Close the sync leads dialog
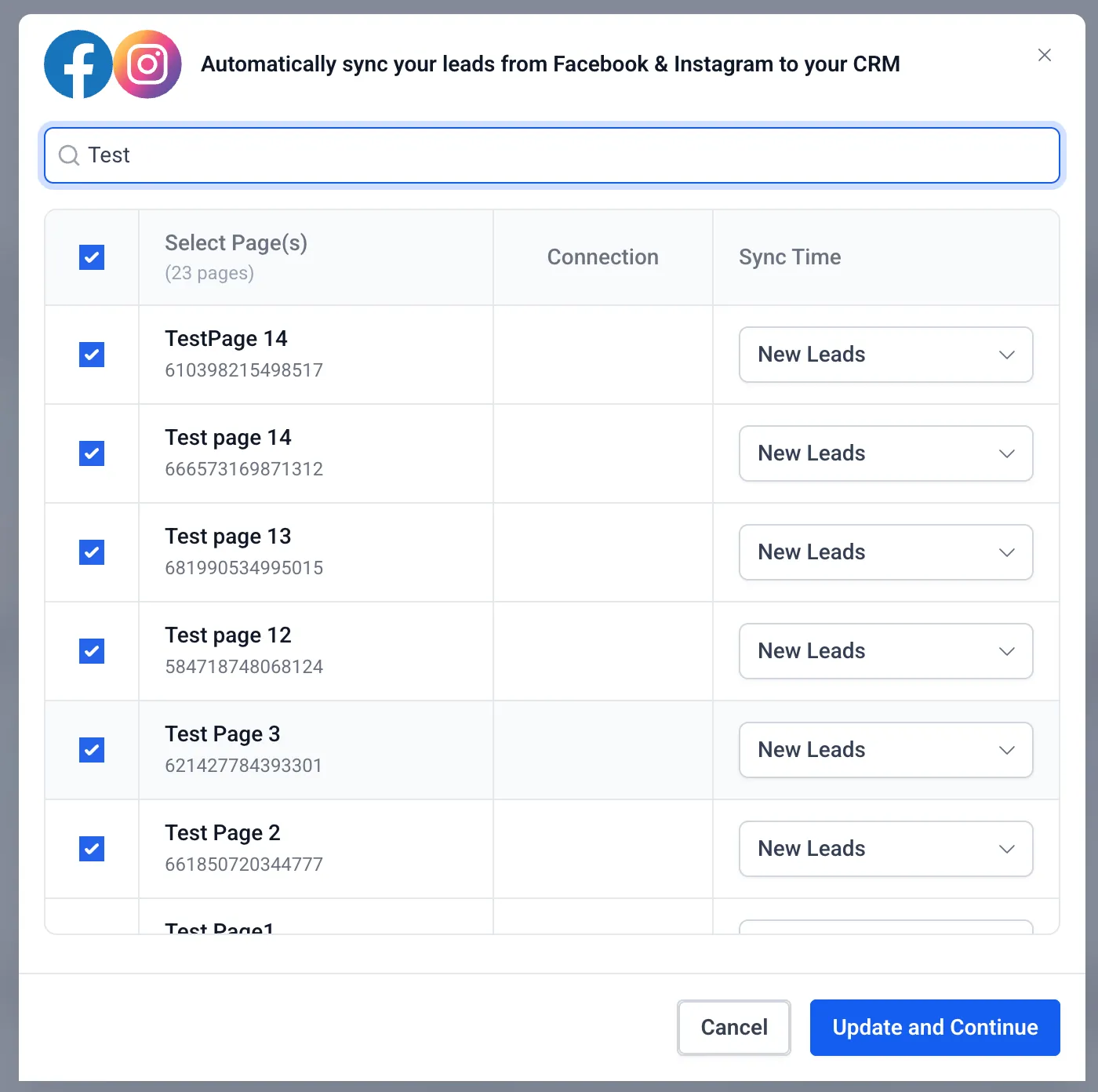This screenshot has height=1092, width=1098. pyautogui.click(x=1044, y=55)
